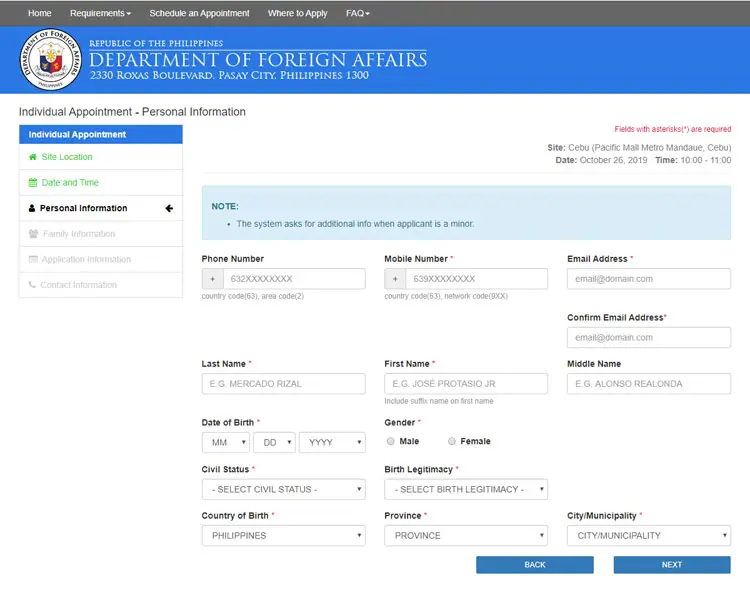Screen dimensions: 750x589
Task: Click the page heading Individual Appointment - Personal Information
Action: coord(132,112)
